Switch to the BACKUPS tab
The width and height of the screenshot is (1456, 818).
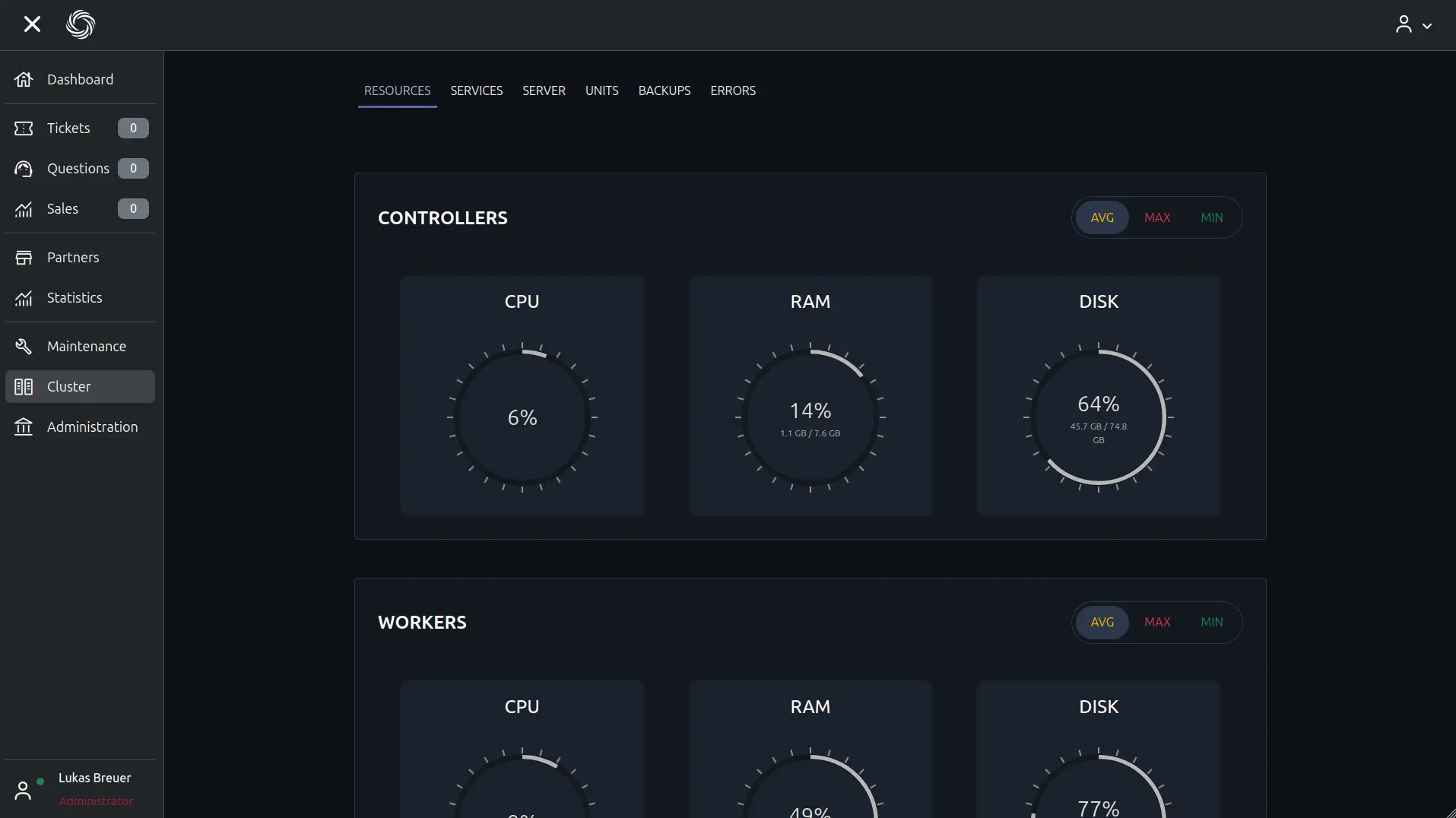[x=664, y=91]
